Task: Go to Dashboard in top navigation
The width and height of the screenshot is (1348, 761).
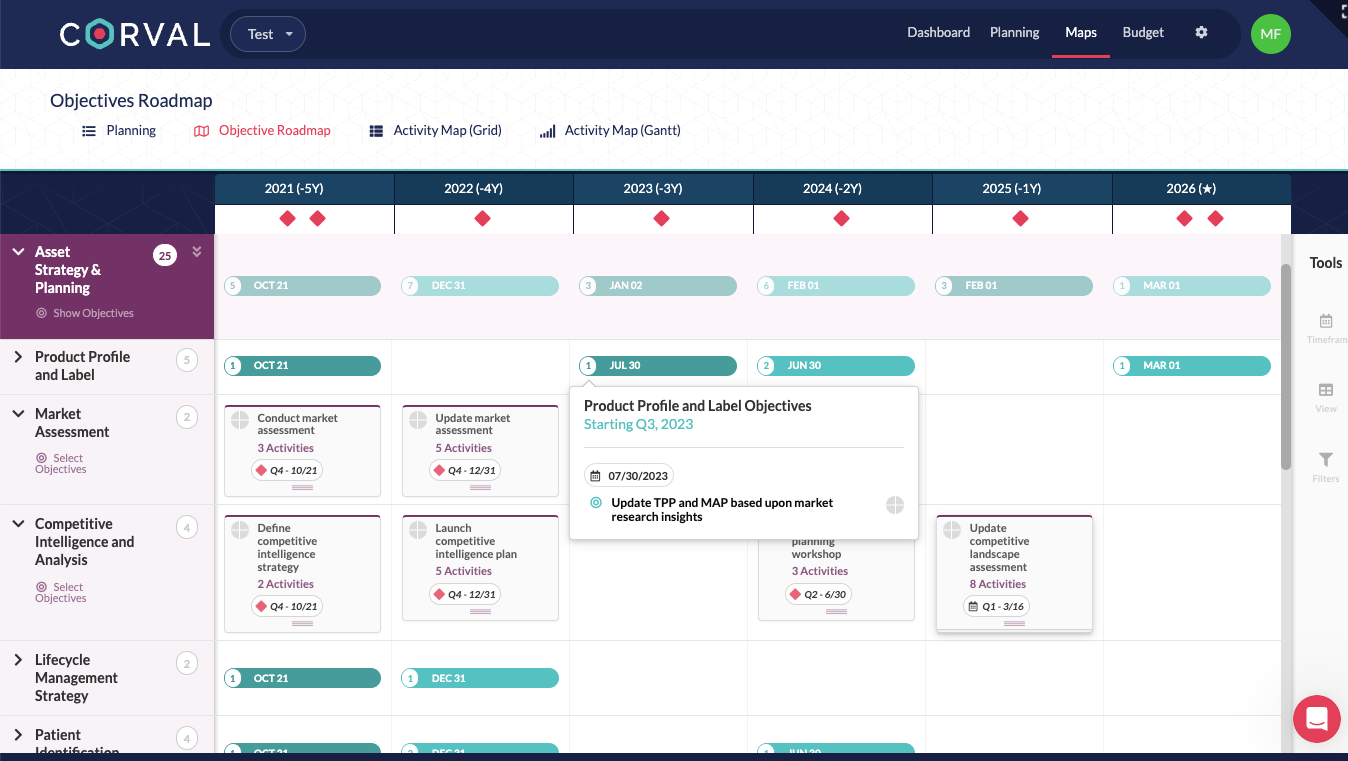Action: point(938,32)
